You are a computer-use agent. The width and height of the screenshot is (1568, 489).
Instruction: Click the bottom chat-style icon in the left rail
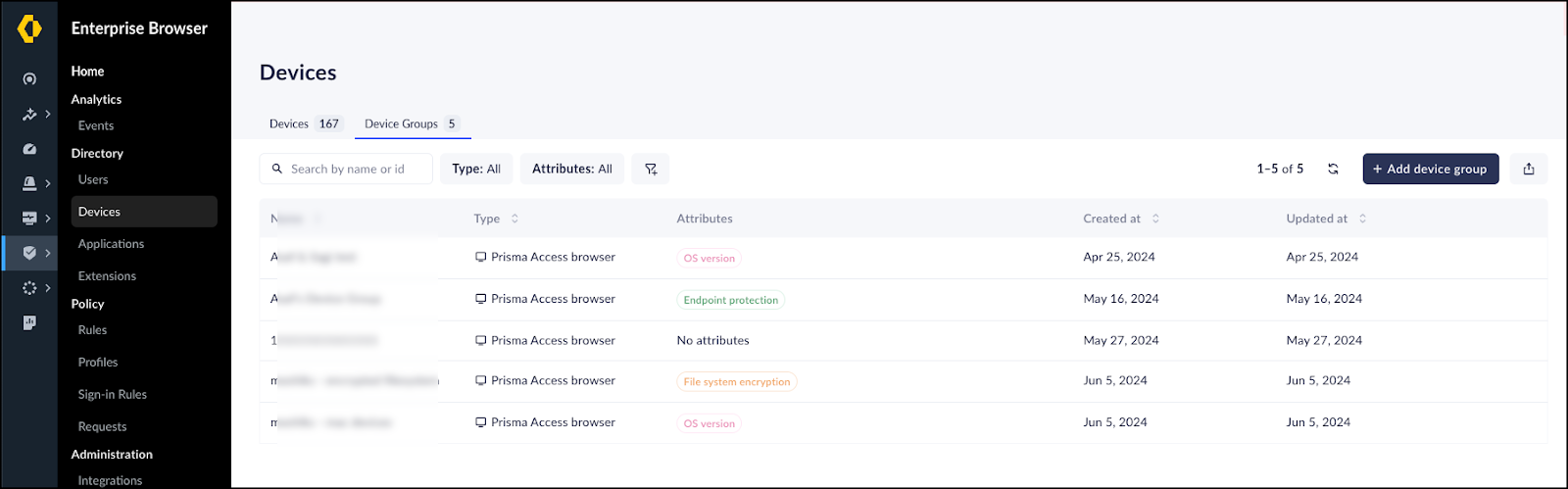click(29, 322)
